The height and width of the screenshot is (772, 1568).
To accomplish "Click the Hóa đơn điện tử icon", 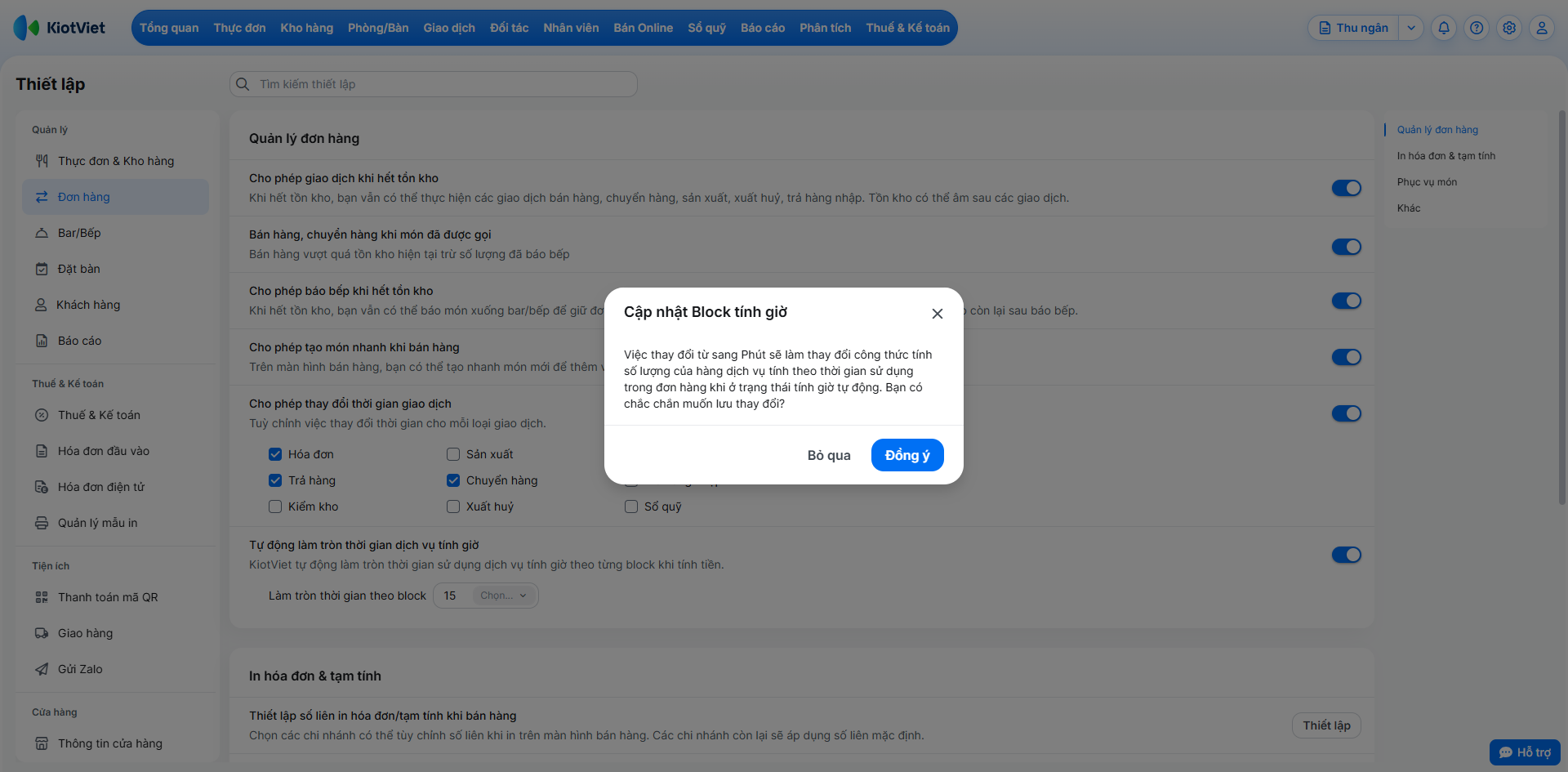I will pyautogui.click(x=42, y=487).
